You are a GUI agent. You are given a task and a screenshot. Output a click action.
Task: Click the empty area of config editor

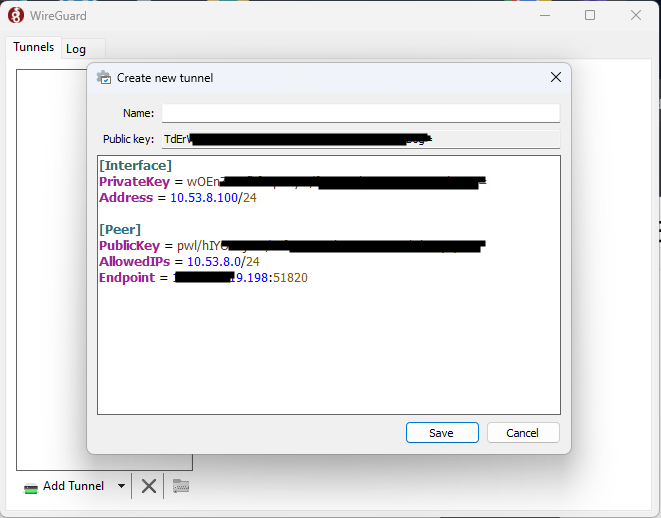coord(329,350)
